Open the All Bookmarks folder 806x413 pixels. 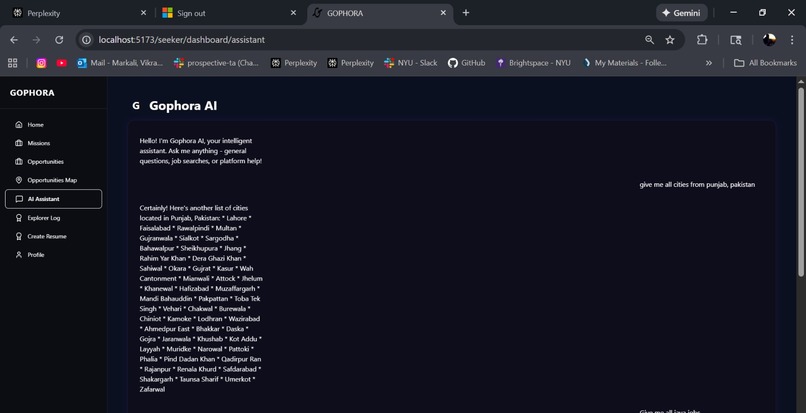click(x=765, y=63)
